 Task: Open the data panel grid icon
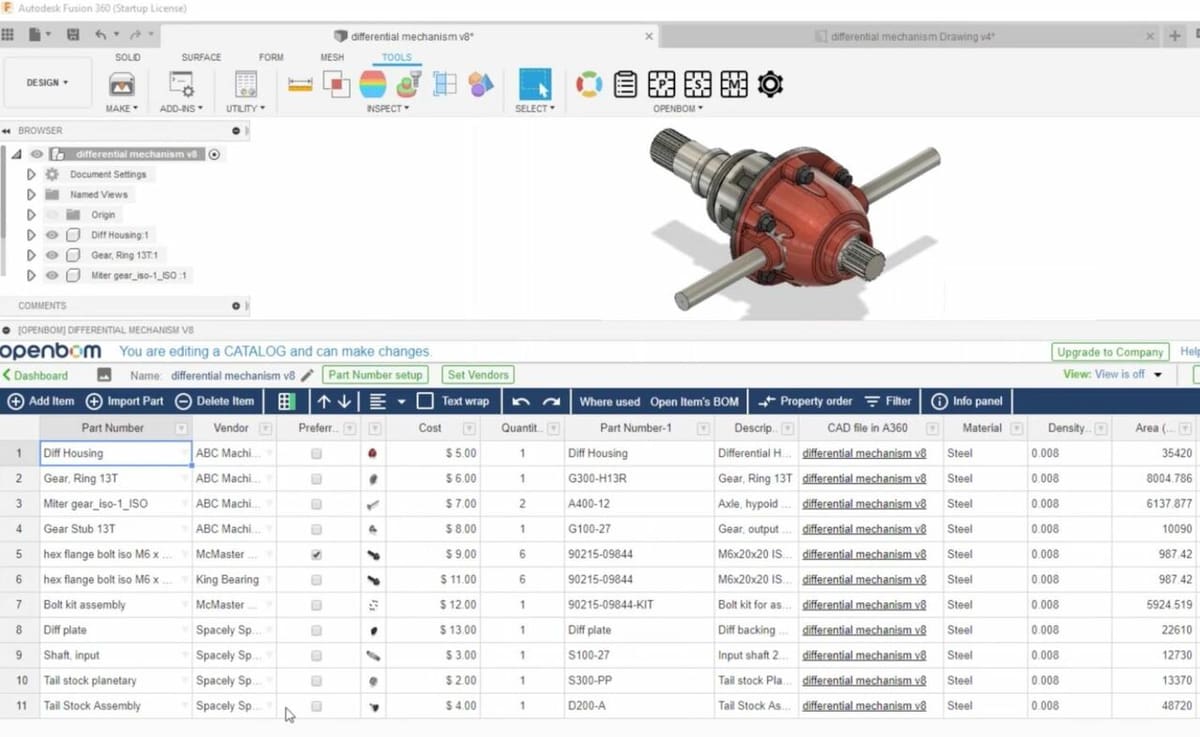[x=8, y=35]
